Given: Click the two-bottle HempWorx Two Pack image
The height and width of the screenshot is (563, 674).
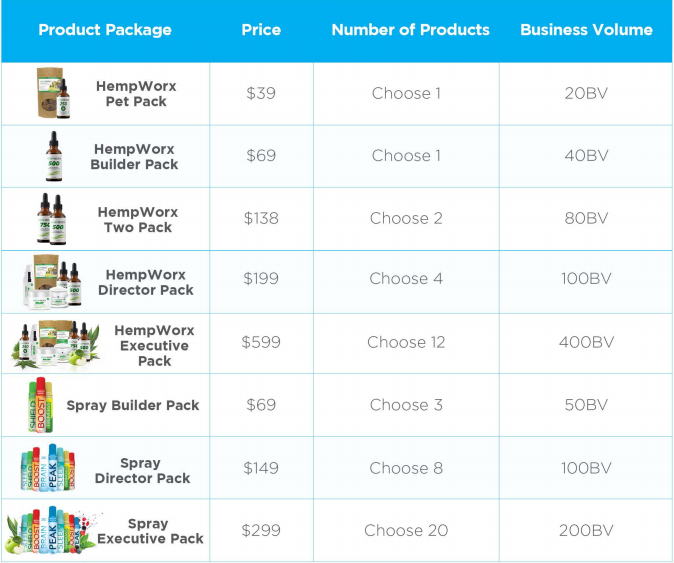Looking at the screenshot, I should (52, 219).
